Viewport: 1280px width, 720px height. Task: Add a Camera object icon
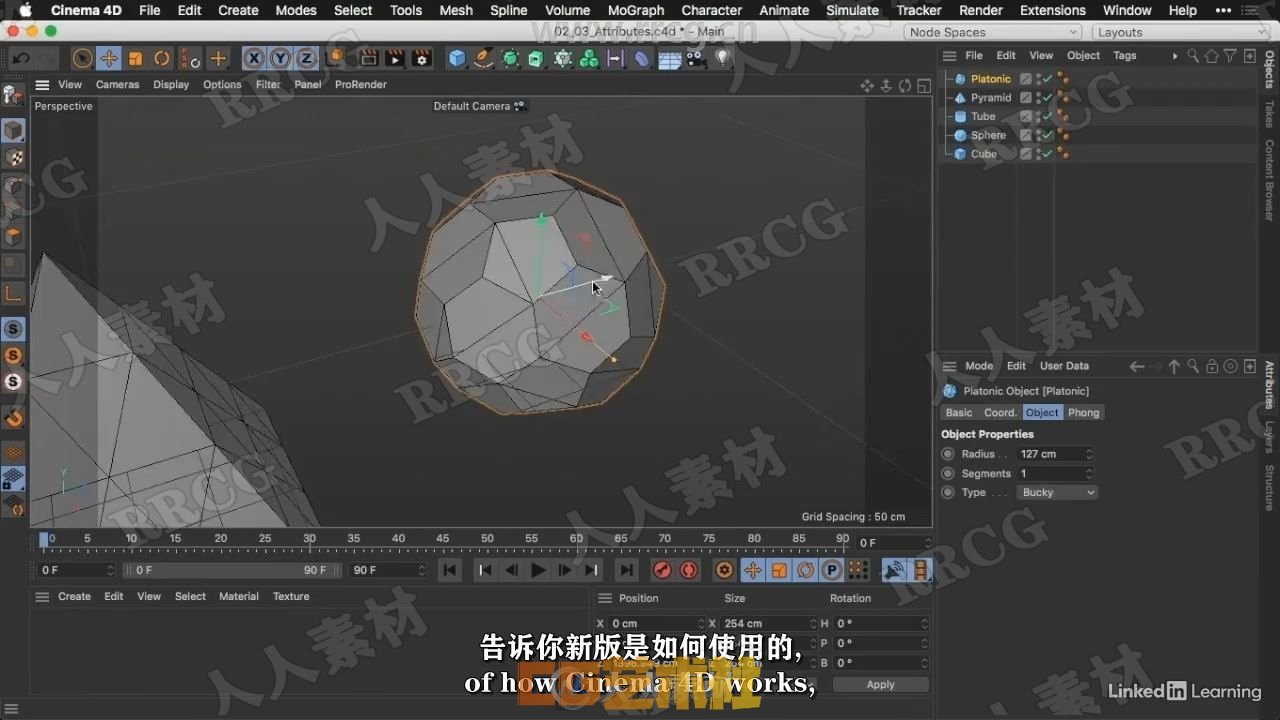click(696, 58)
